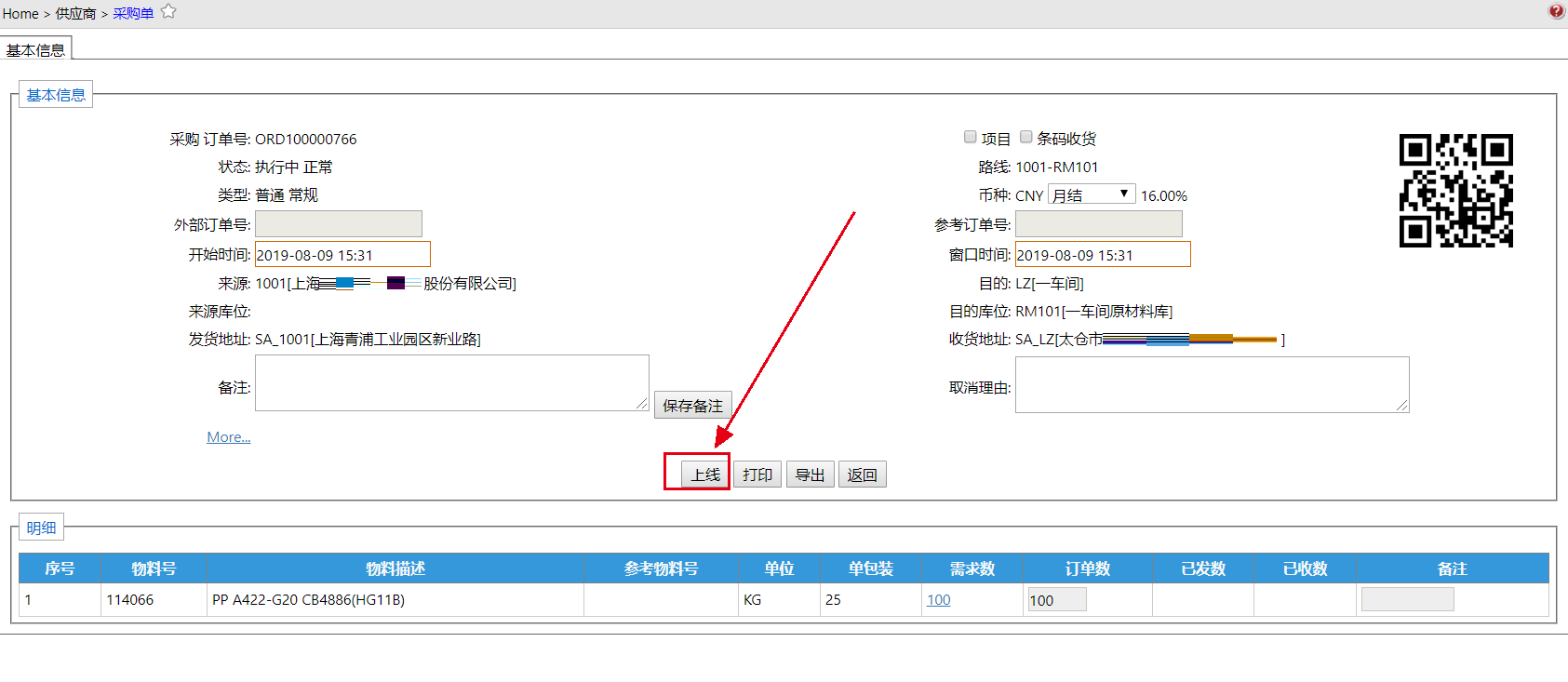This screenshot has width=1568, height=682.
Task: Click the 单包装 column header
Action: pyautogui.click(x=871, y=568)
